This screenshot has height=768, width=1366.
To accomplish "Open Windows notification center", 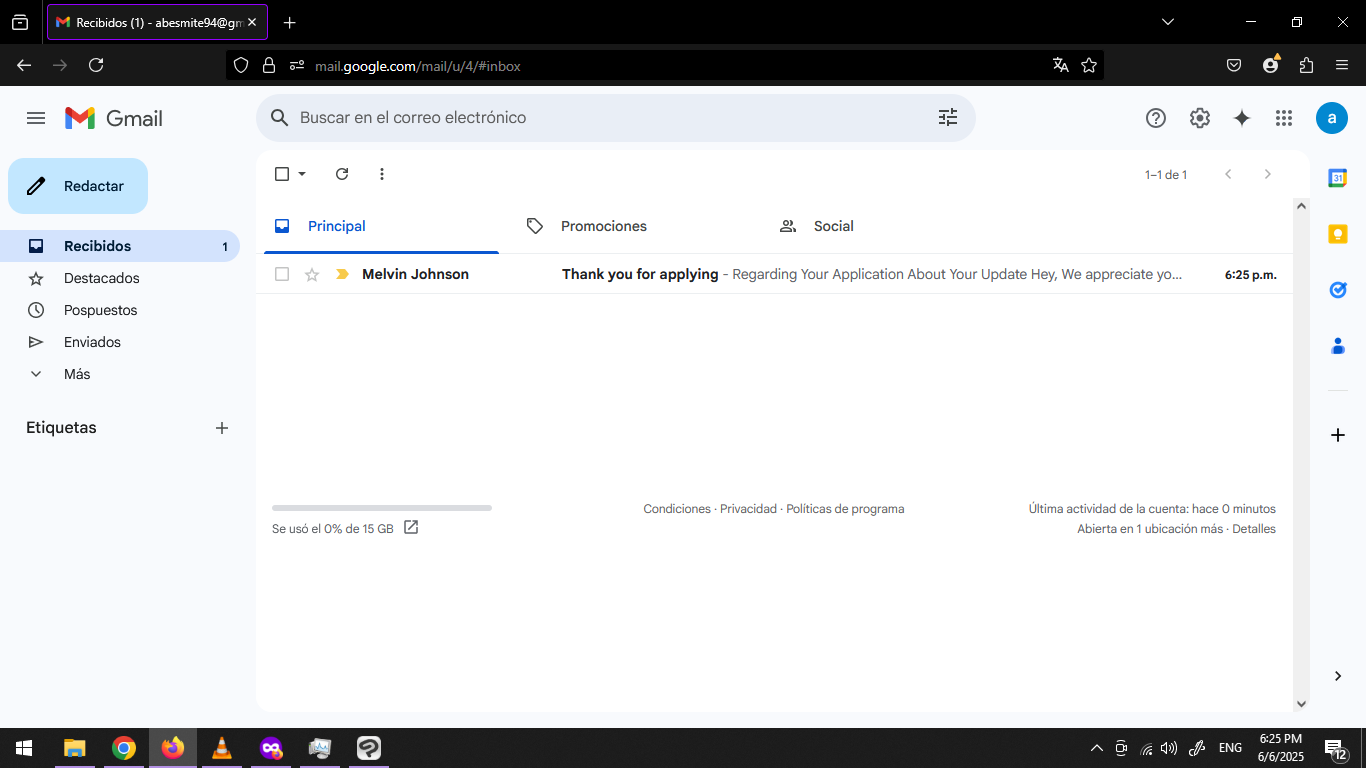I will (1336, 748).
